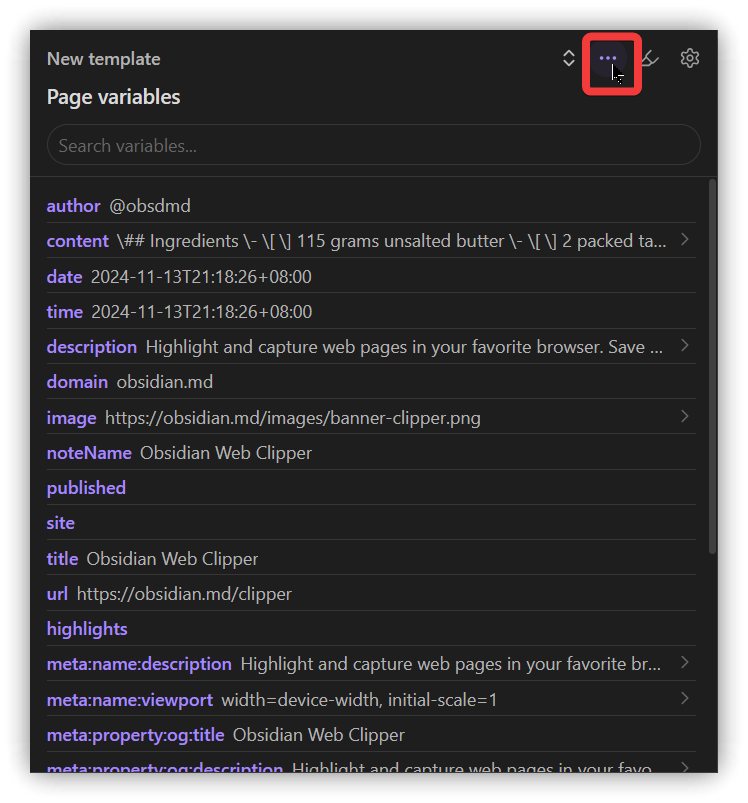Select the time variable
The width and height of the screenshot is (748, 803).
point(65,311)
